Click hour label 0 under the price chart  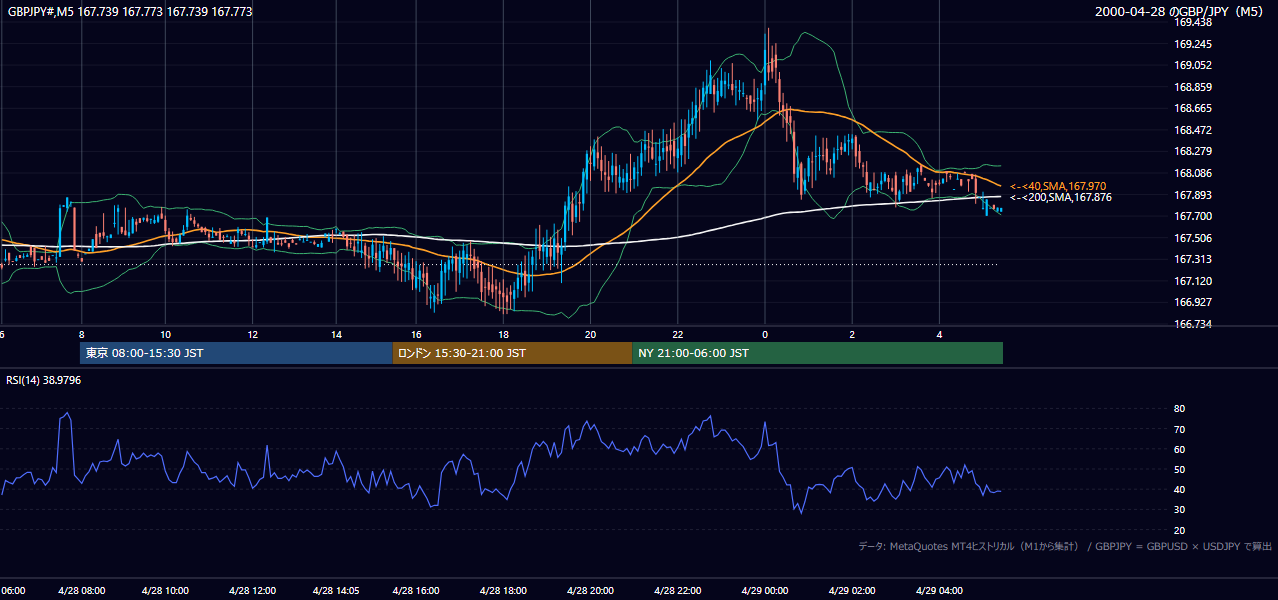tap(765, 334)
